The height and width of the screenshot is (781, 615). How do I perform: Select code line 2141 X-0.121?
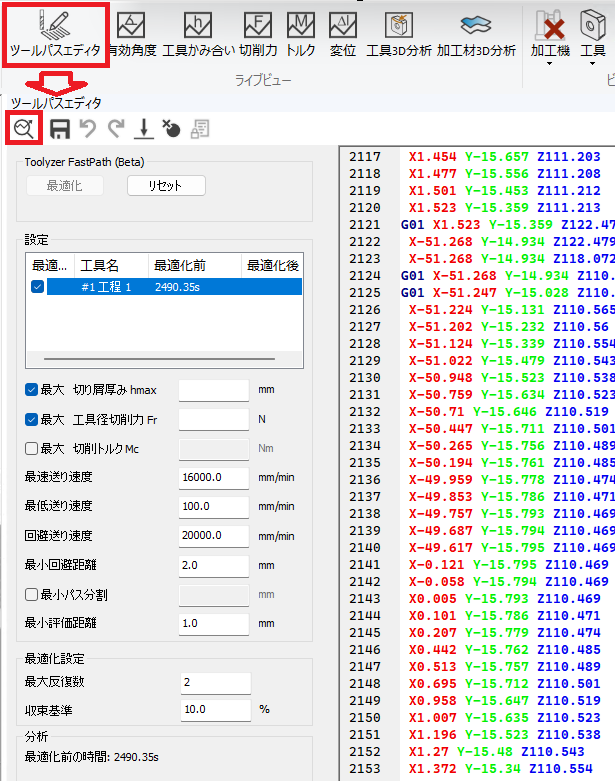pos(508,564)
